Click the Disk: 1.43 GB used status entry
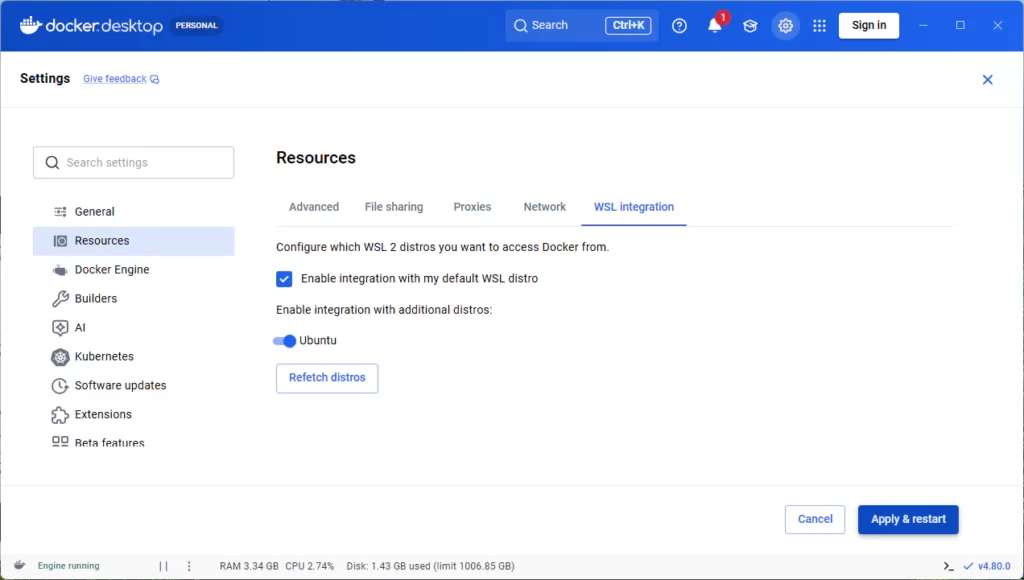Screen dimensions: 1024x580 430,566
